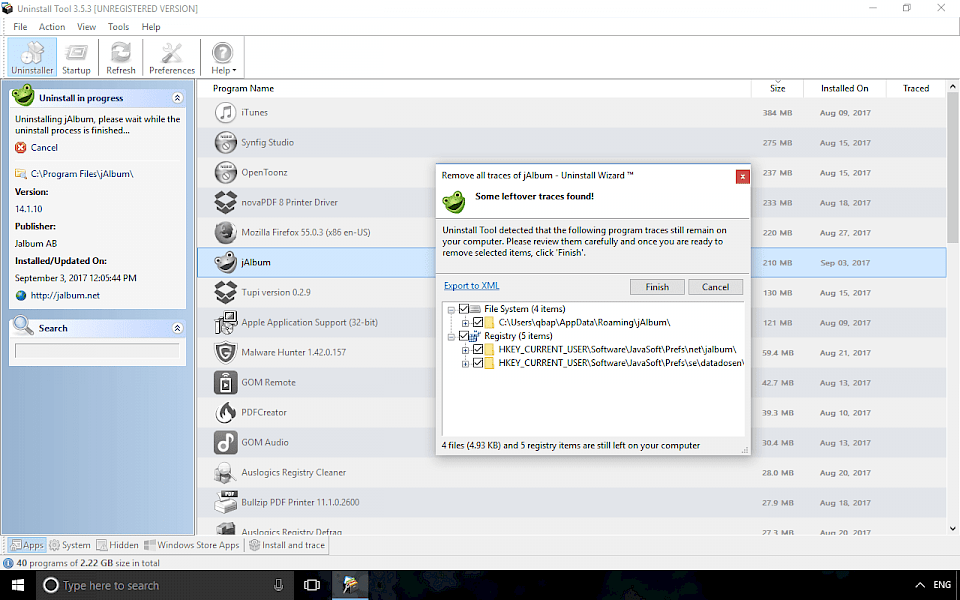Show hidden system tray icons
960x600 pixels.
(920, 585)
